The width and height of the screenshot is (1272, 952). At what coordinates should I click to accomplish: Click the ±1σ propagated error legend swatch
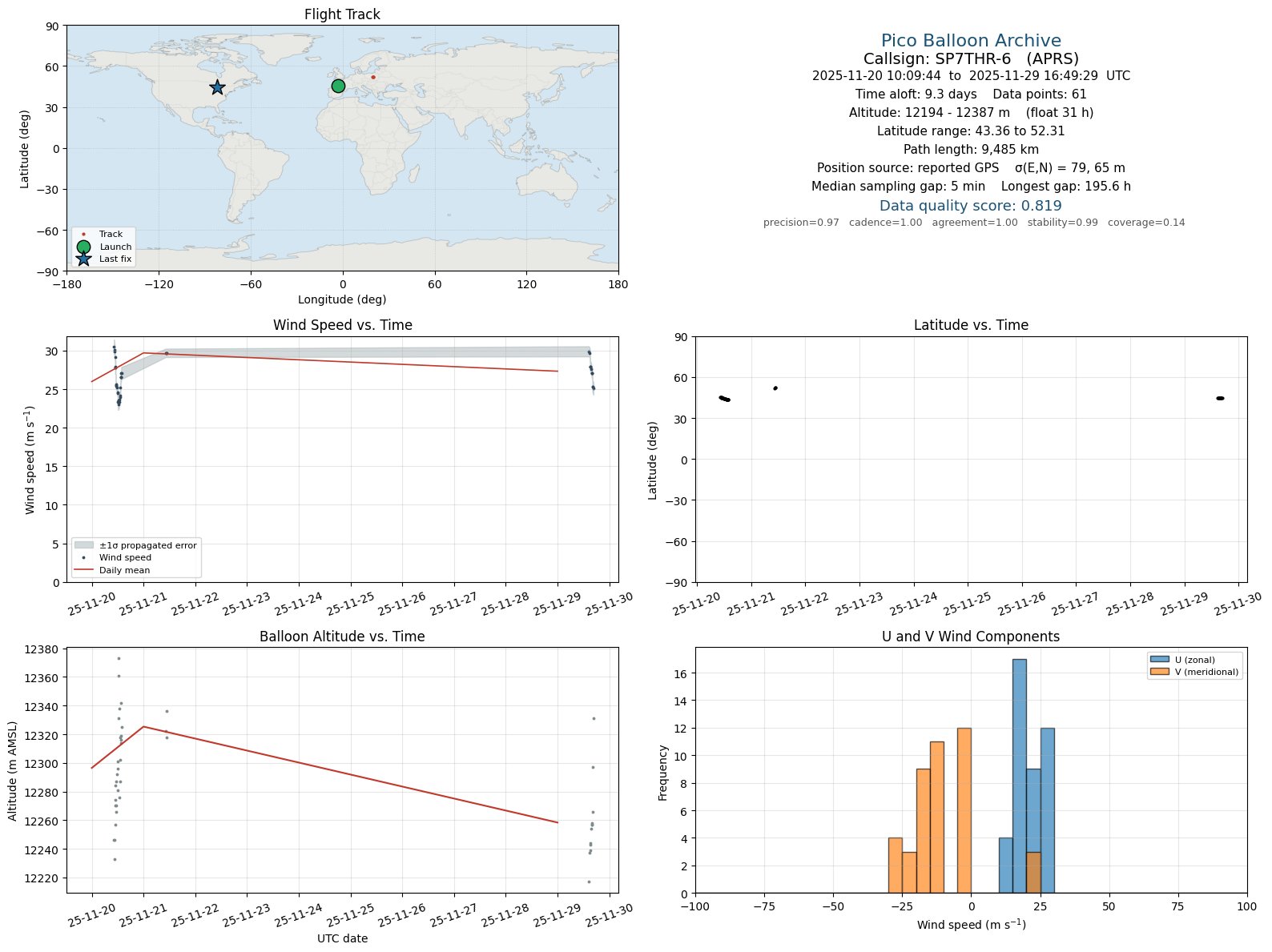coord(83,545)
